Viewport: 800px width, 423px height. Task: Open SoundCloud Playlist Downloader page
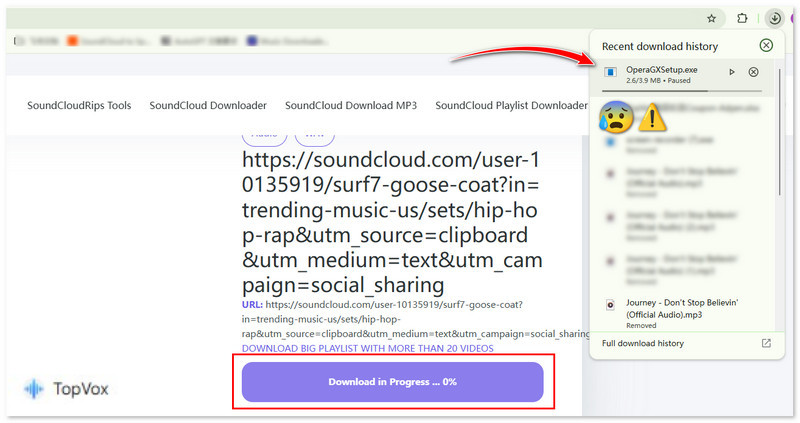point(511,106)
